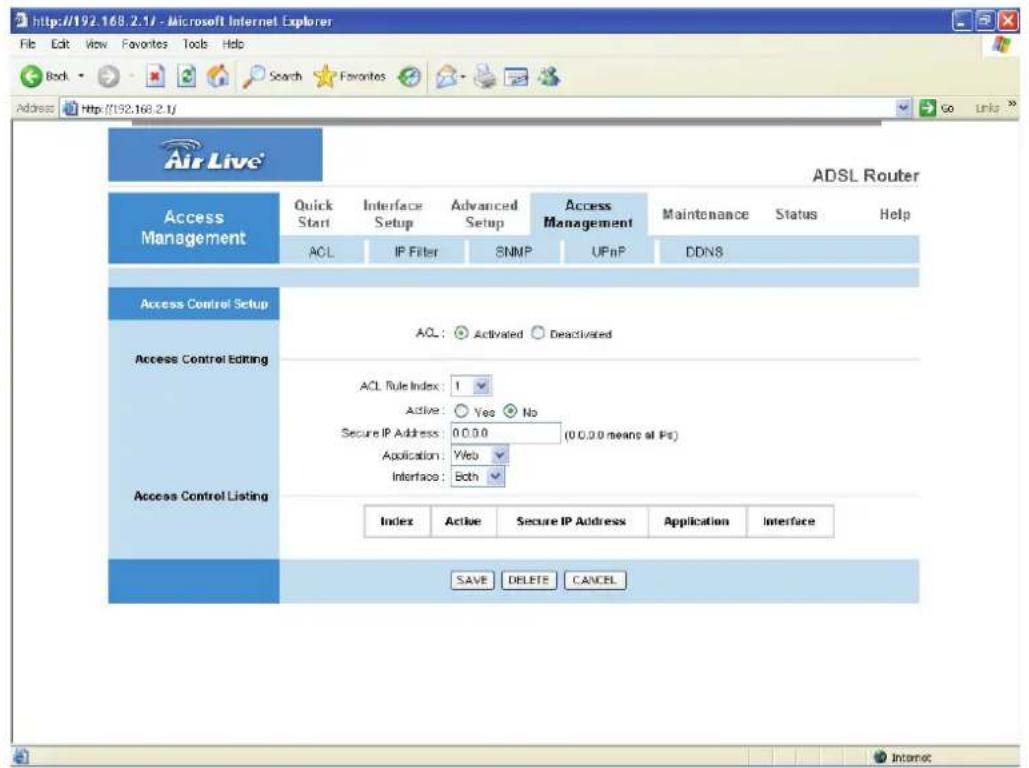Viewport: 1029px width, 768px height.
Task: Open the Messenger people icon
Action: pyautogui.click(x=549, y=77)
